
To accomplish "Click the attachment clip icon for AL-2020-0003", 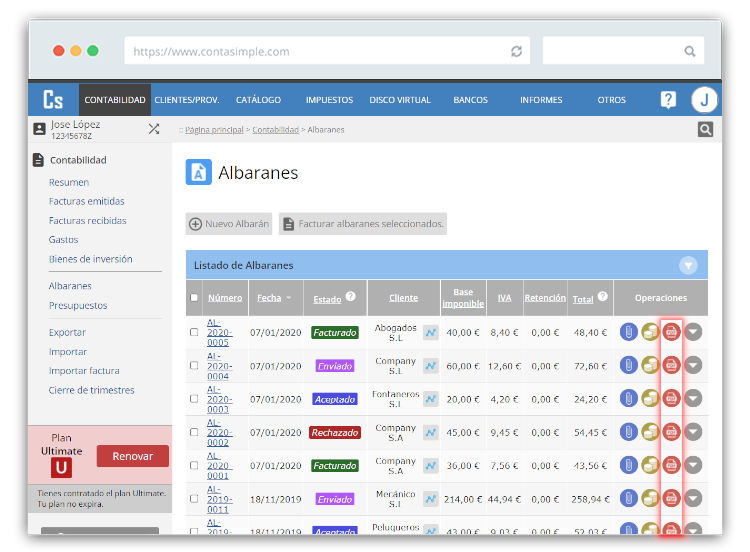I will point(629,398).
